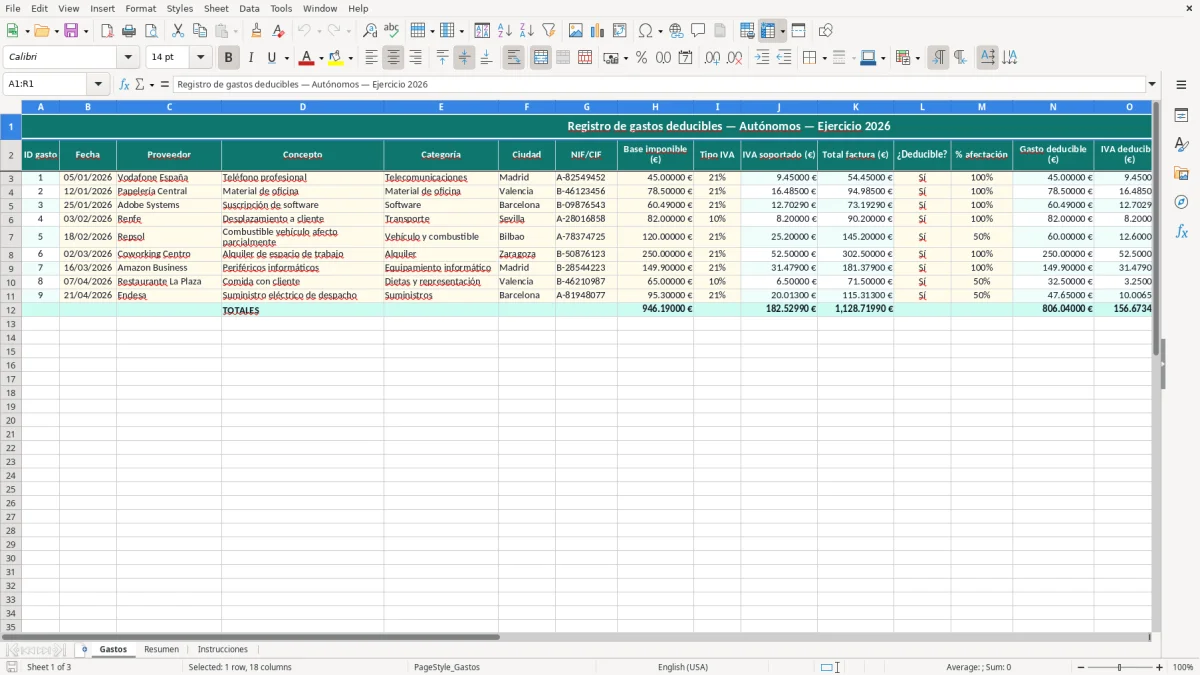Click the Sort Ascending icon
Viewport: 1200px width, 675px height.
pos(505,31)
